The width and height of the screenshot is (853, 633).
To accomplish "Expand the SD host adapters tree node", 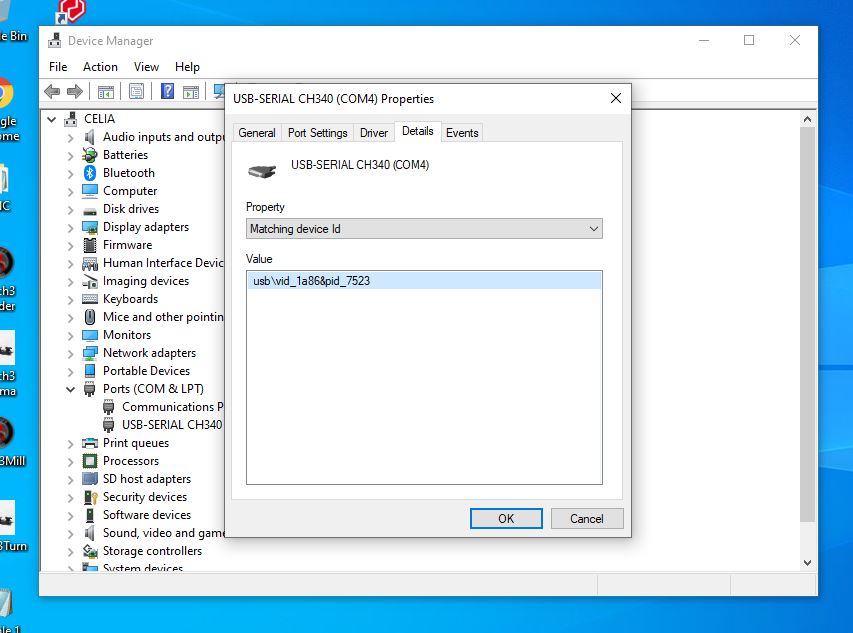I will (x=70, y=480).
